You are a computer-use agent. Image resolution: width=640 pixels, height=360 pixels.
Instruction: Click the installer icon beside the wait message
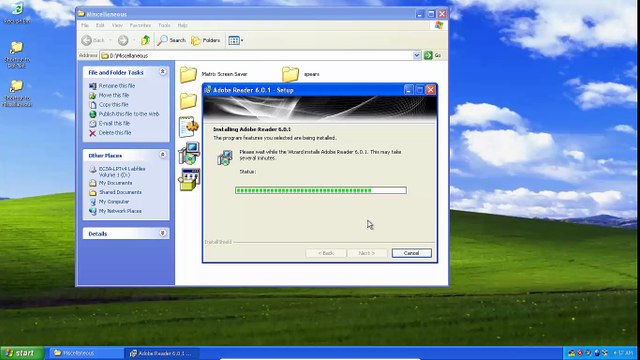(225, 158)
